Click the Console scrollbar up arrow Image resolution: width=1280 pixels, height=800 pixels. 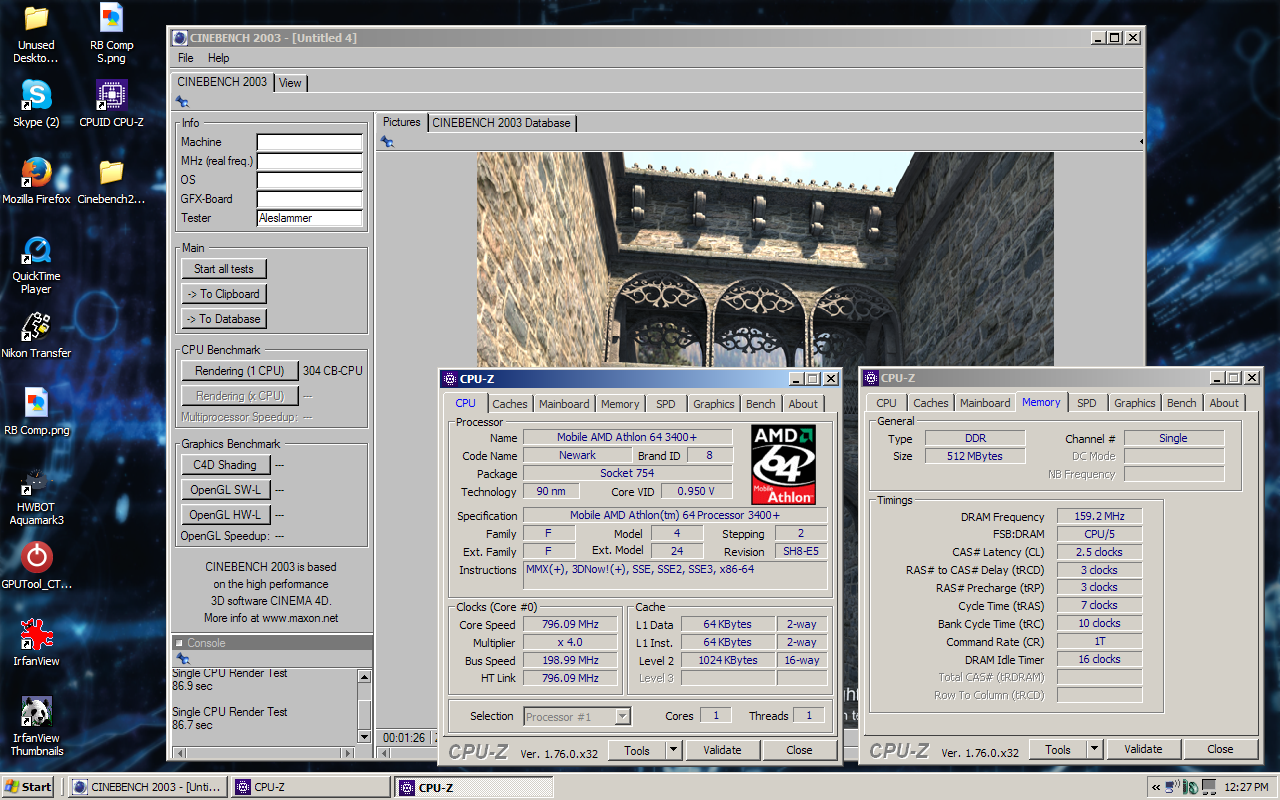(364, 677)
